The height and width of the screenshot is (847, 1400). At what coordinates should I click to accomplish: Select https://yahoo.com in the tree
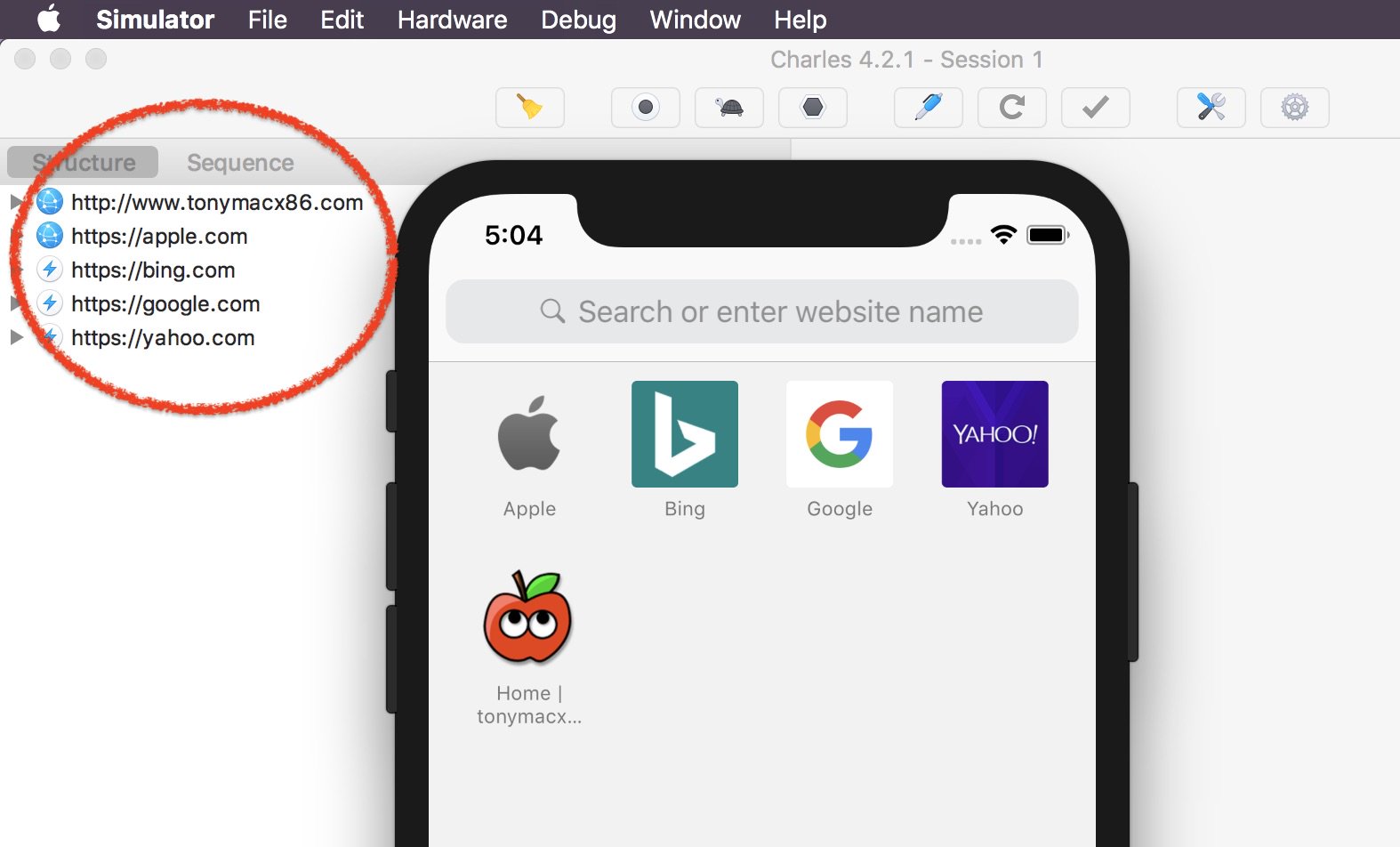click(163, 338)
